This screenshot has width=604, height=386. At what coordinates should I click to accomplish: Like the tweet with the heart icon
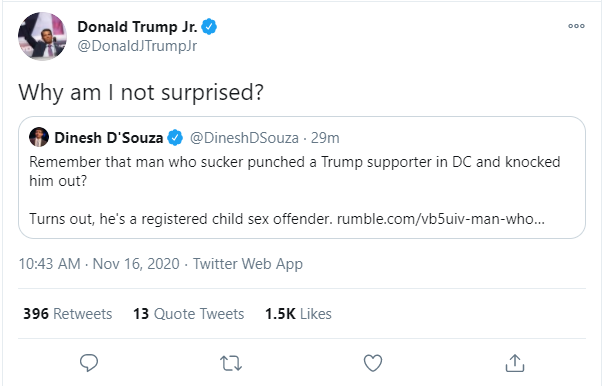tap(373, 363)
